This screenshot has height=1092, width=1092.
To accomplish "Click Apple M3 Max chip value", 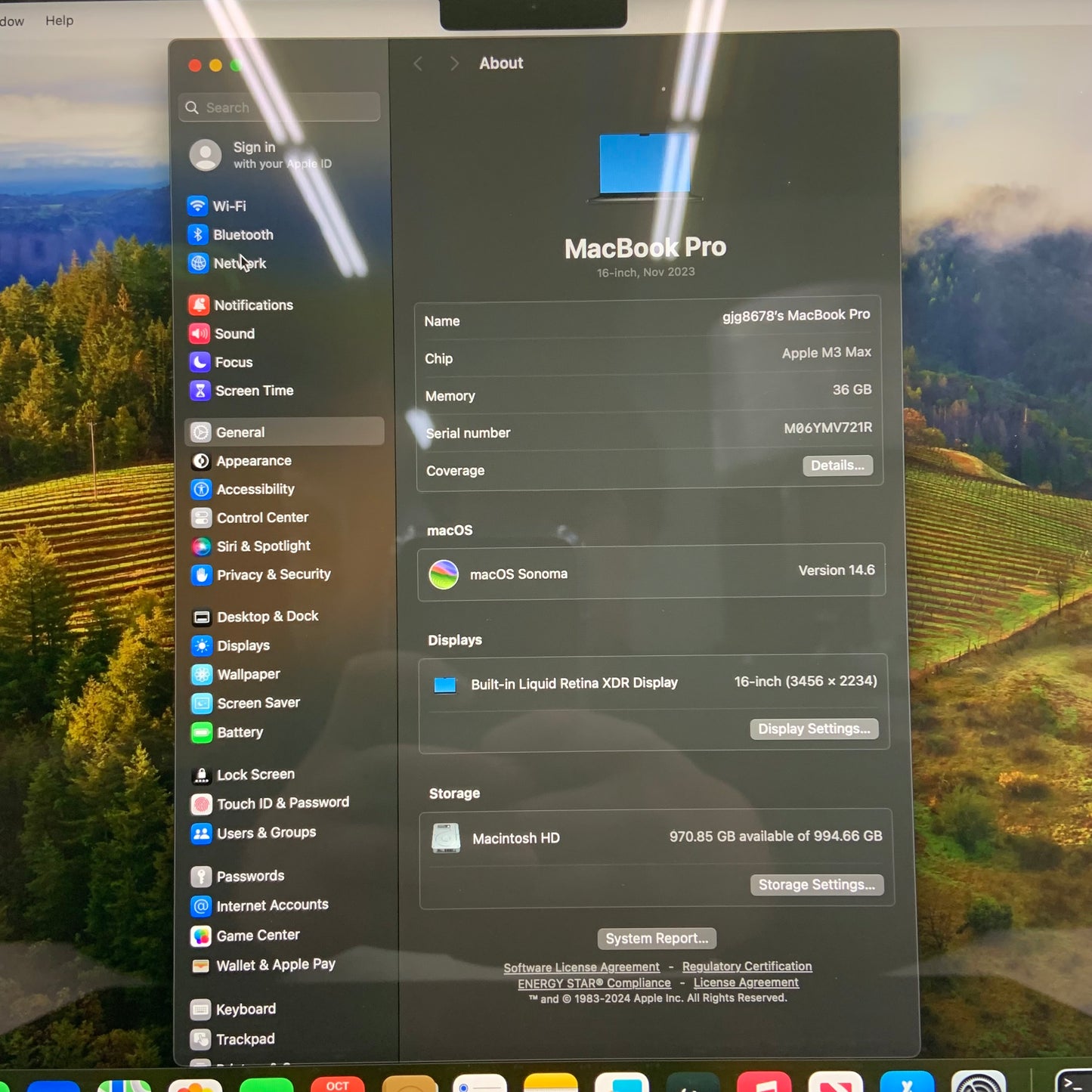I will [826, 353].
